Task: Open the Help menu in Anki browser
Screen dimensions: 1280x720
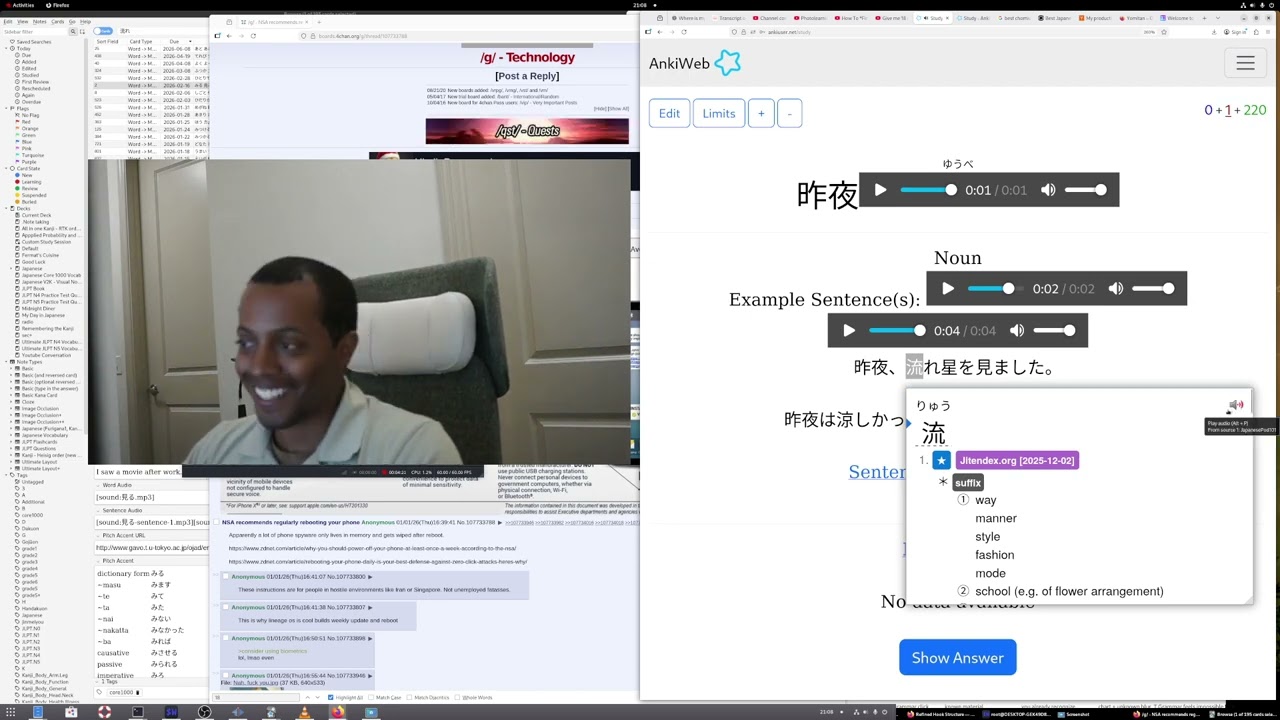Action: coord(85,21)
